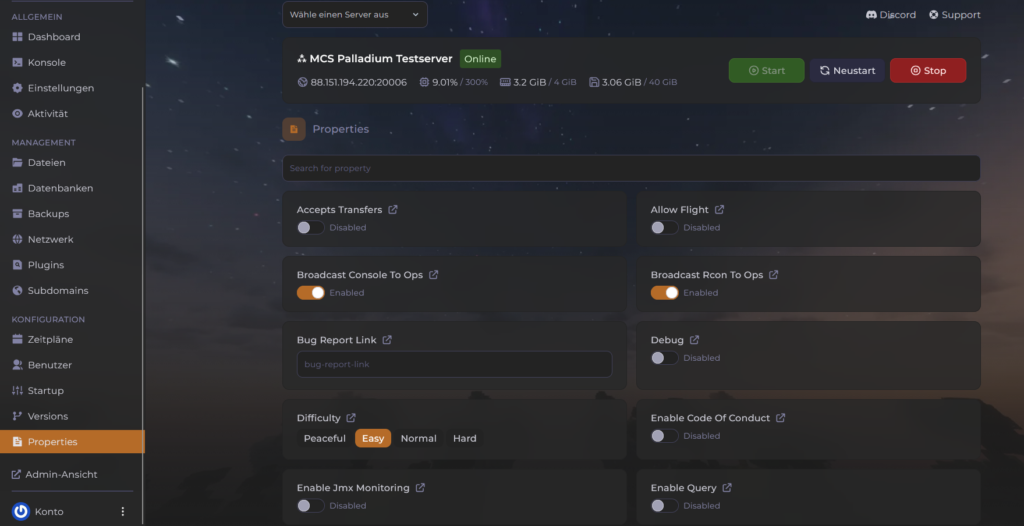The width and height of the screenshot is (1024, 526).
Task: Open external link icon beside Accepts Transfers
Action: pos(392,210)
